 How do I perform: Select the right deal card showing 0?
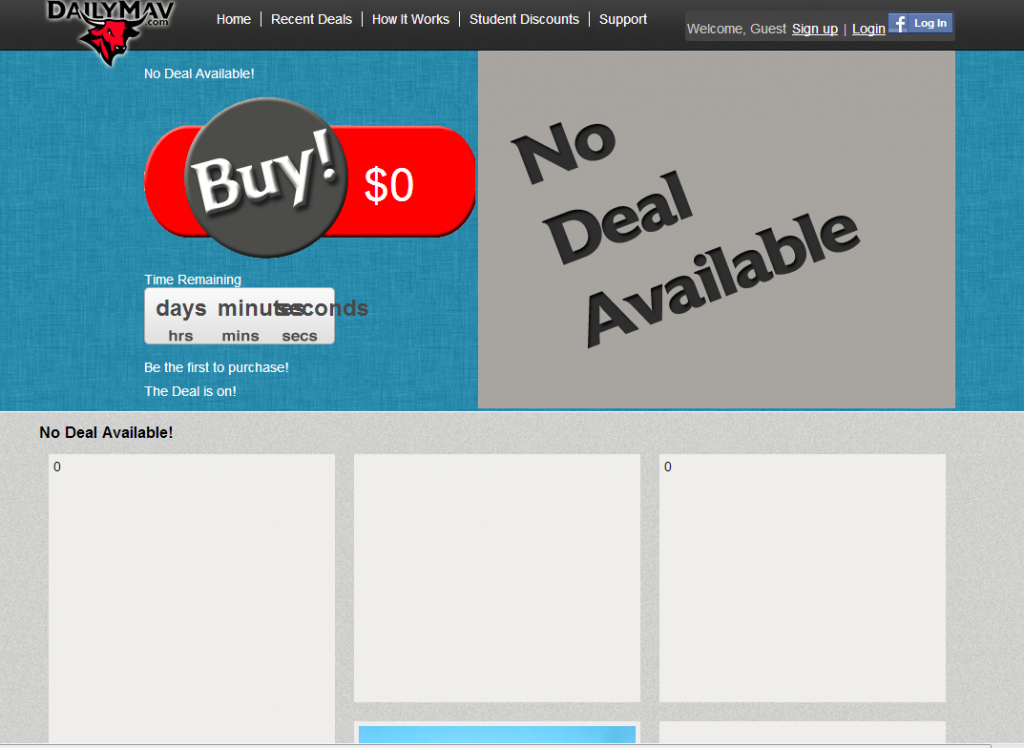(802, 577)
